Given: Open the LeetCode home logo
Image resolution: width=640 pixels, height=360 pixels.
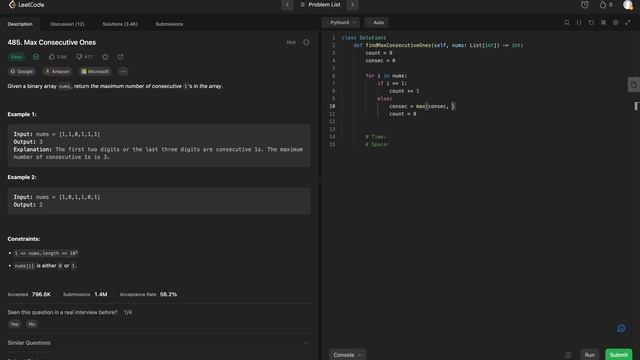Looking at the screenshot, I should [27, 4].
